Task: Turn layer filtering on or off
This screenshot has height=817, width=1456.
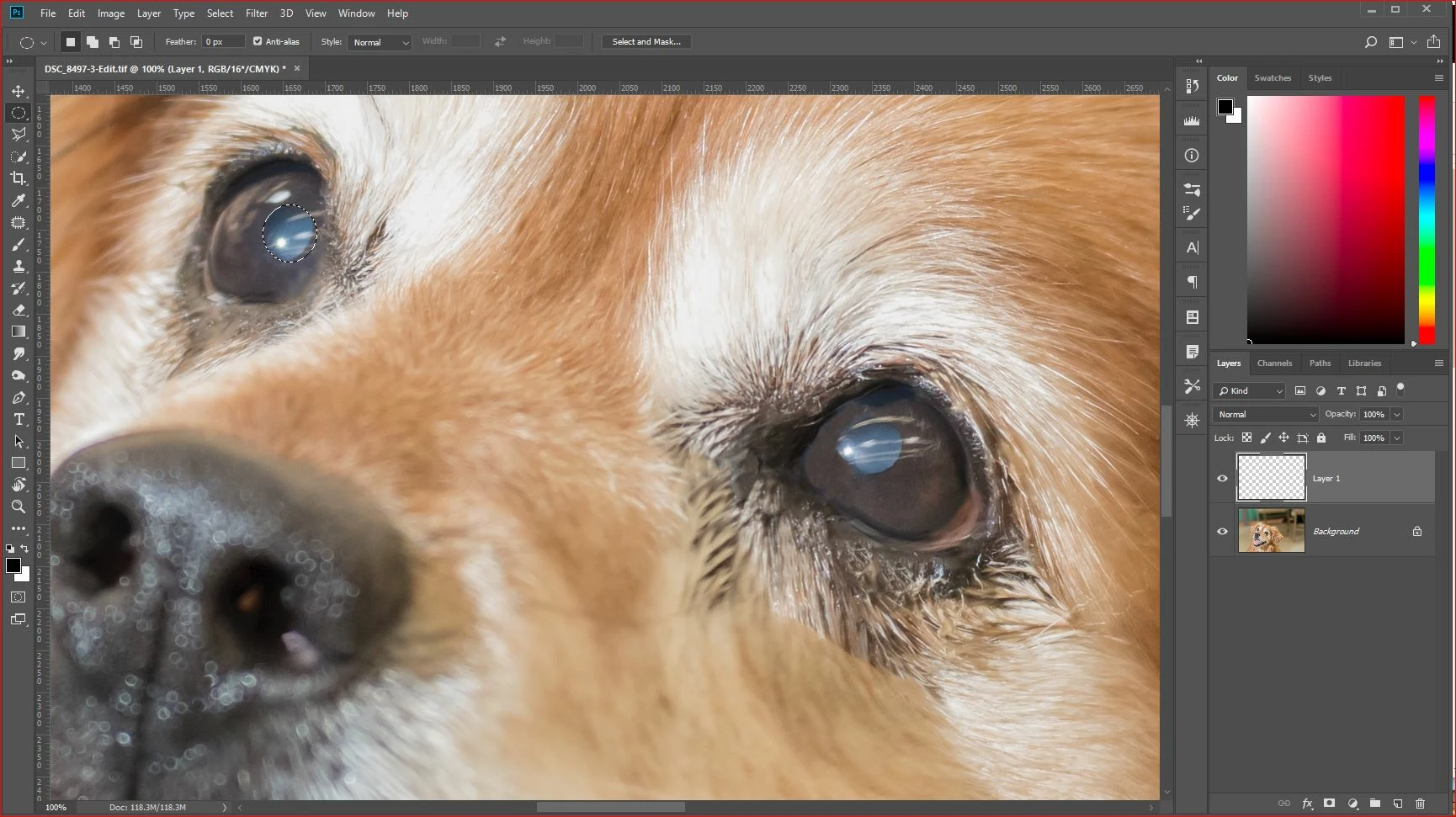Action: coord(1400,389)
